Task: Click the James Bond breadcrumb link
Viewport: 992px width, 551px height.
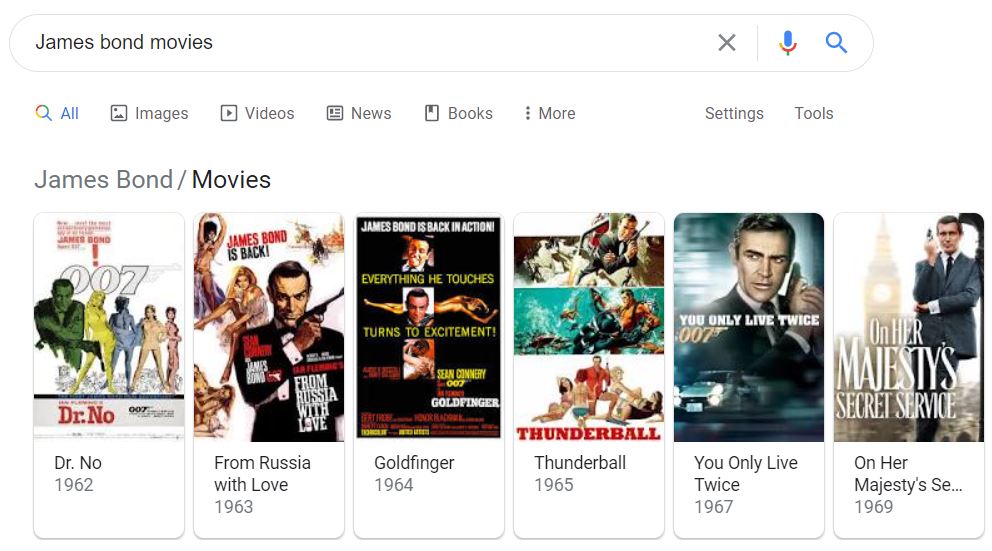Action: click(x=103, y=180)
